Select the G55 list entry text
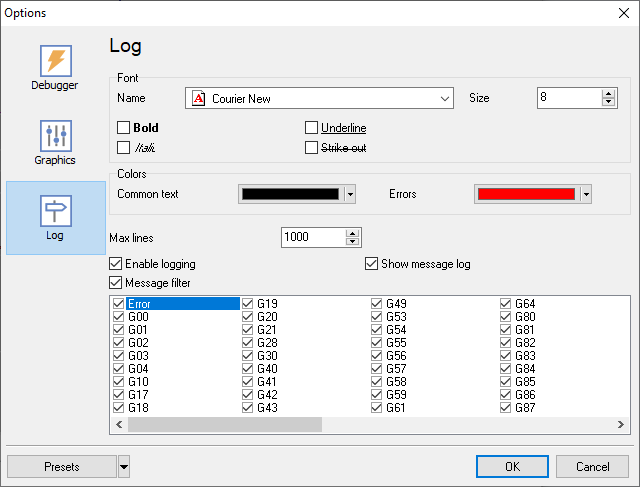The image size is (640, 487). click(396, 342)
